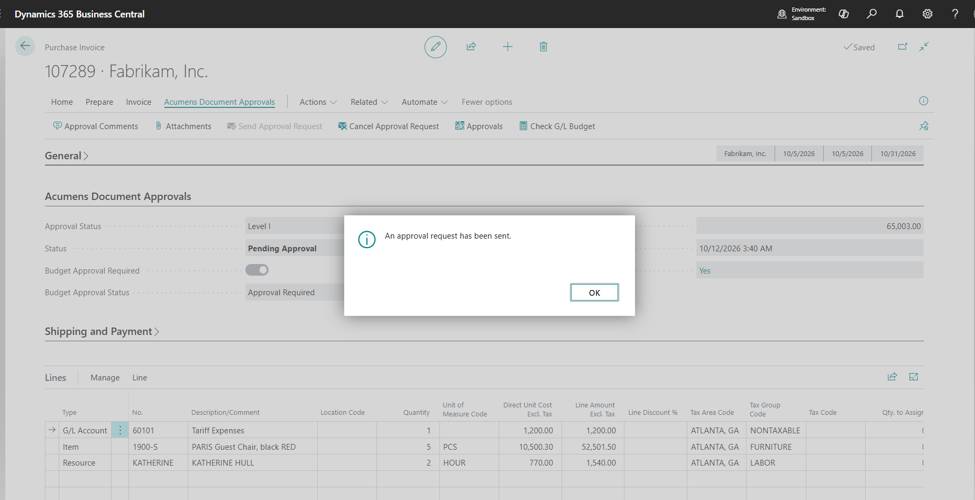The width and height of the screenshot is (975, 500).
Task: Toggle Budget Approval Required switch
Action: pos(257,270)
